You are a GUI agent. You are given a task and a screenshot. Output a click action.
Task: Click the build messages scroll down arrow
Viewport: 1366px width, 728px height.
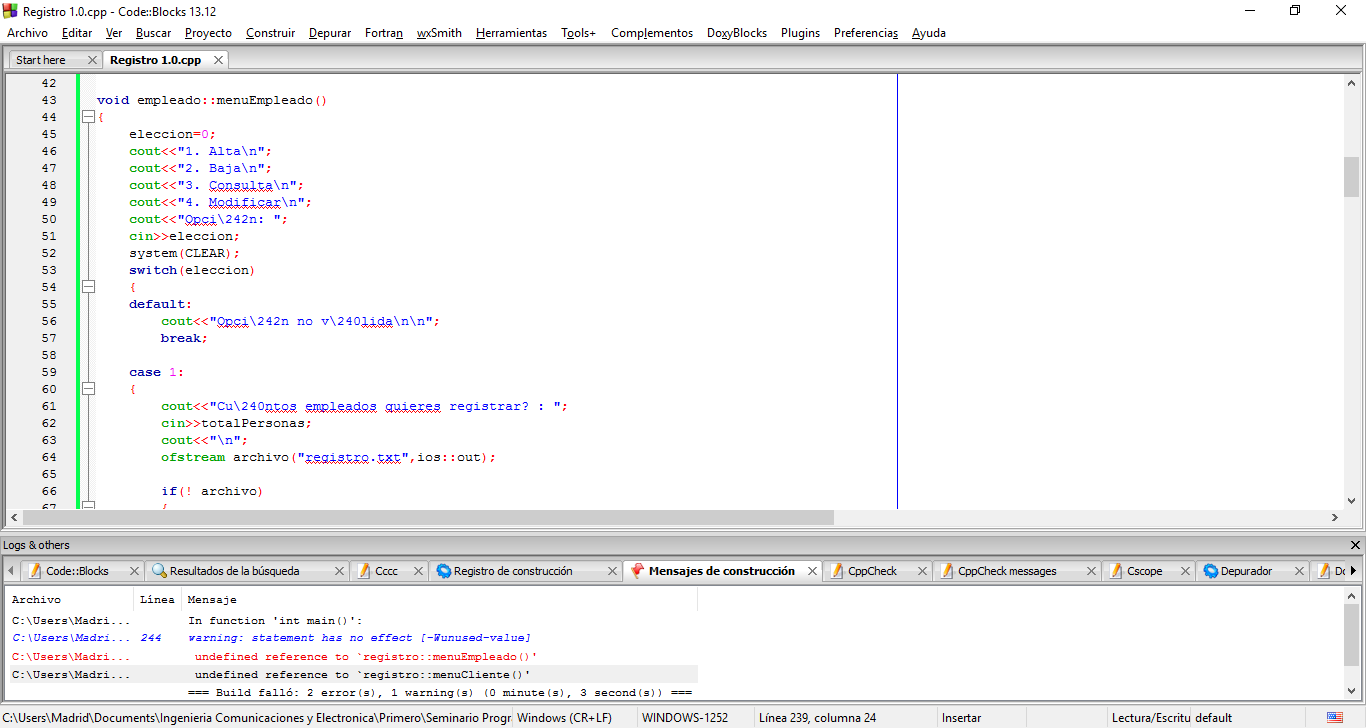coord(1353,693)
